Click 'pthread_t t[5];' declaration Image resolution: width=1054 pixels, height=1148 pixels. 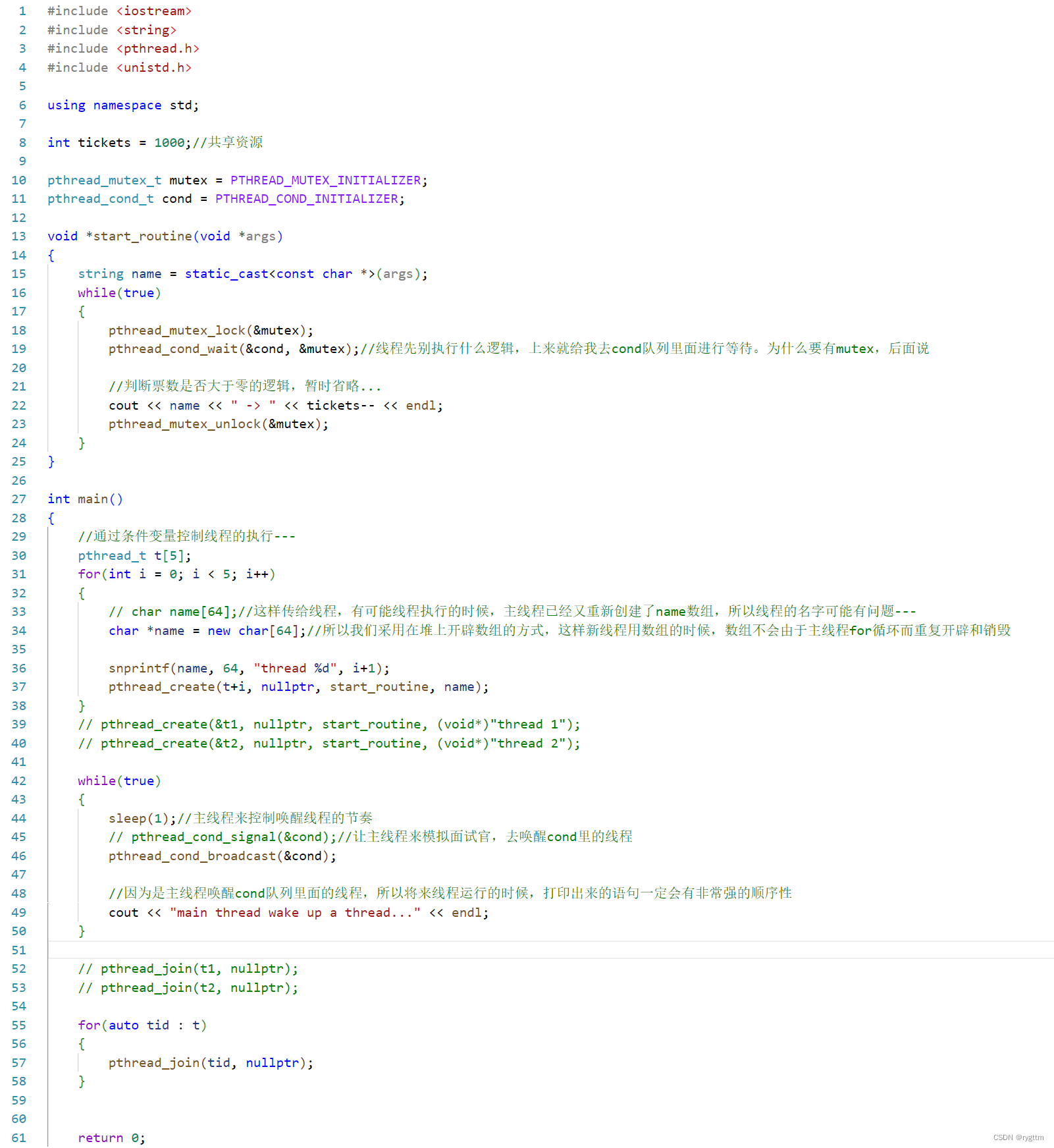coord(134,556)
